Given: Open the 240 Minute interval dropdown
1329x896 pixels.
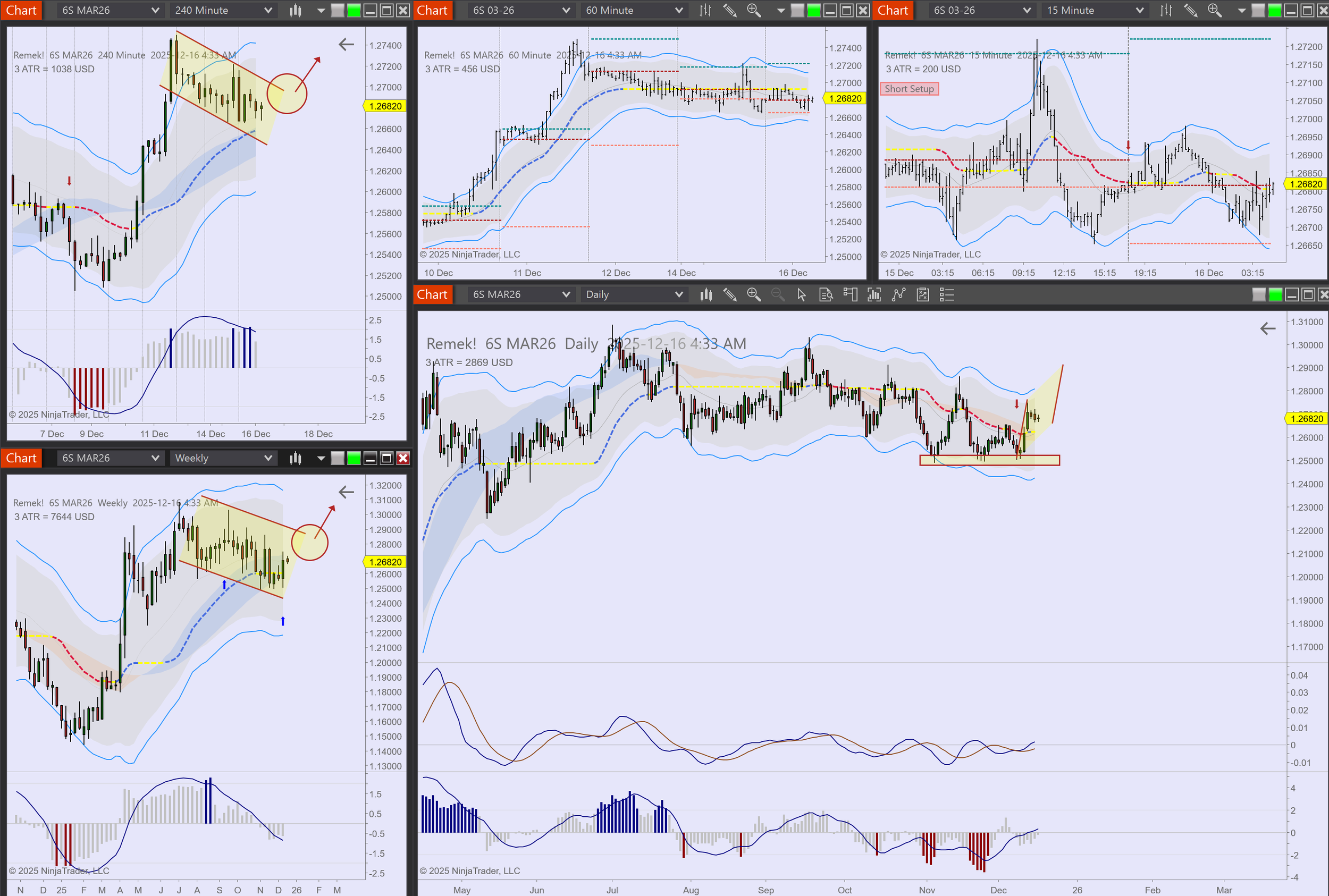Looking at the screenshot, I should (223, 10).
